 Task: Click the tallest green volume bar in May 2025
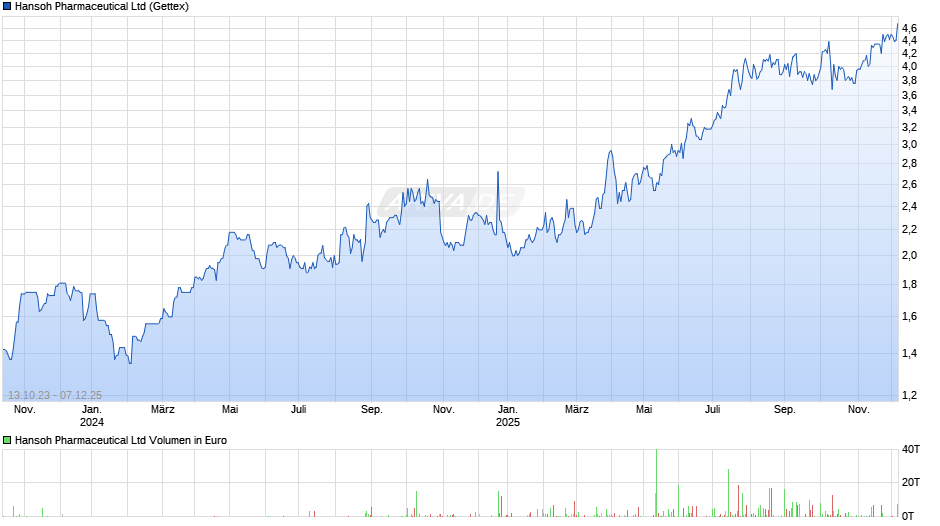click(656, 482)
